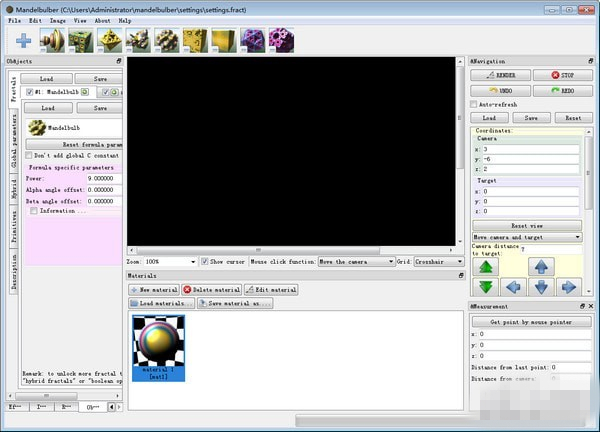Open the Image menu
Screen dimensions: 600x432
point(58,20)
